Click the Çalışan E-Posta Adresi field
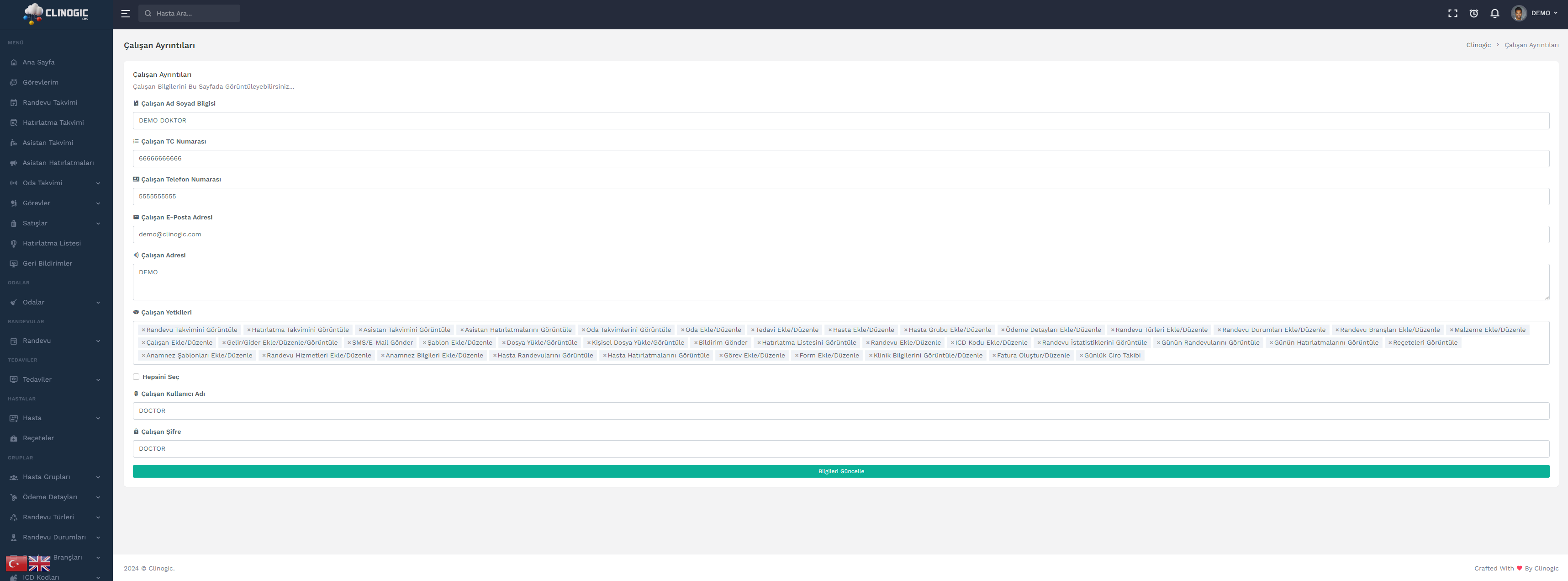This screenshot has height=581, width=1568. [x=840, y=235]
